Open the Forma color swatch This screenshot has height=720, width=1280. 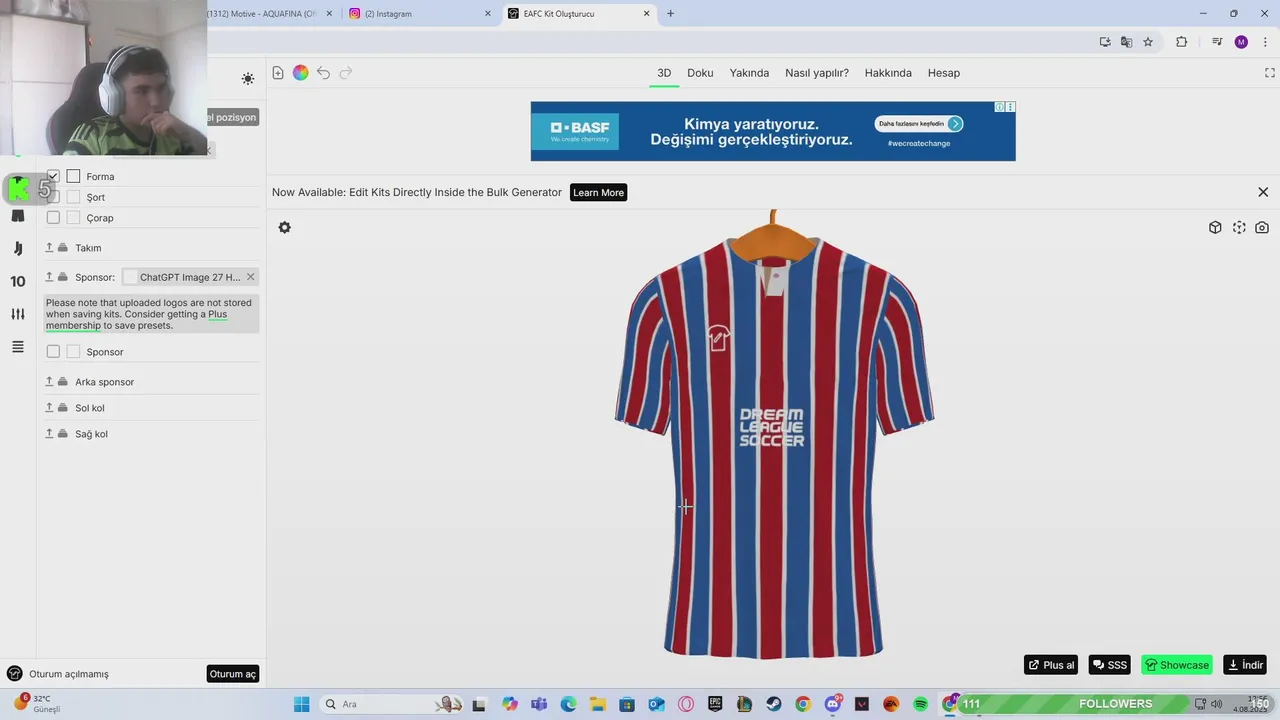click(x=73, y=177)
